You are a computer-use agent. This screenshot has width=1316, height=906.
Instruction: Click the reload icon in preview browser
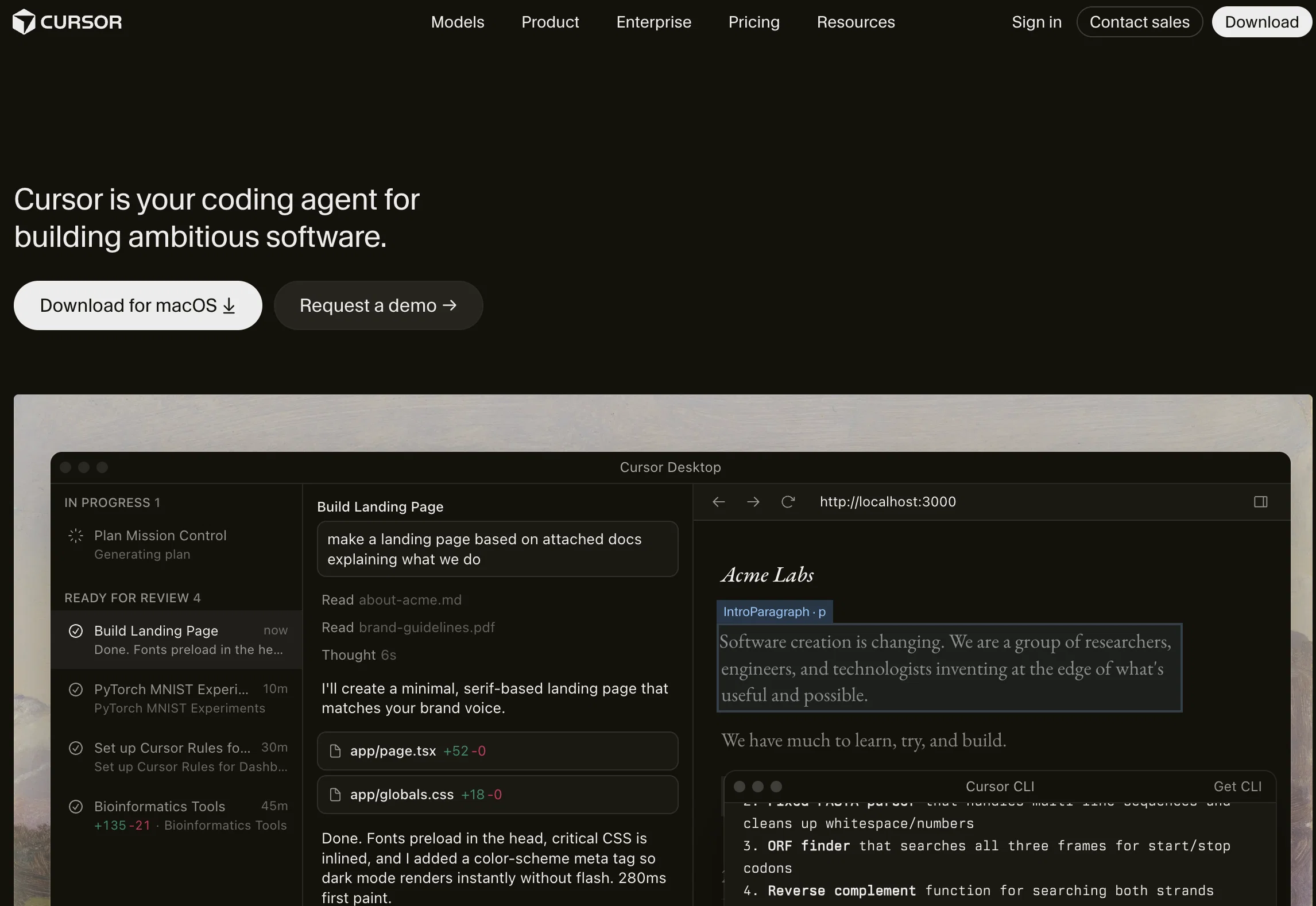click(x=788, y=502)
